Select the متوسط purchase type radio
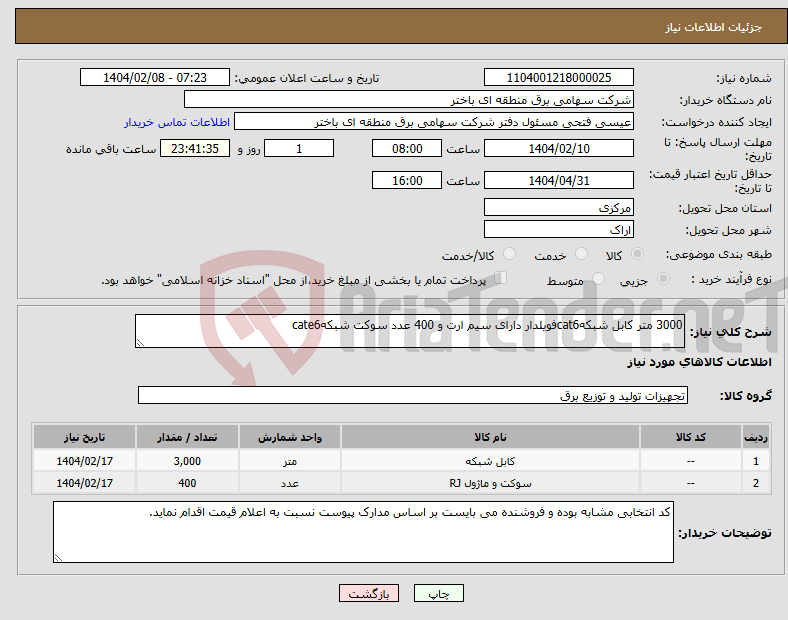 coord(598,278)
